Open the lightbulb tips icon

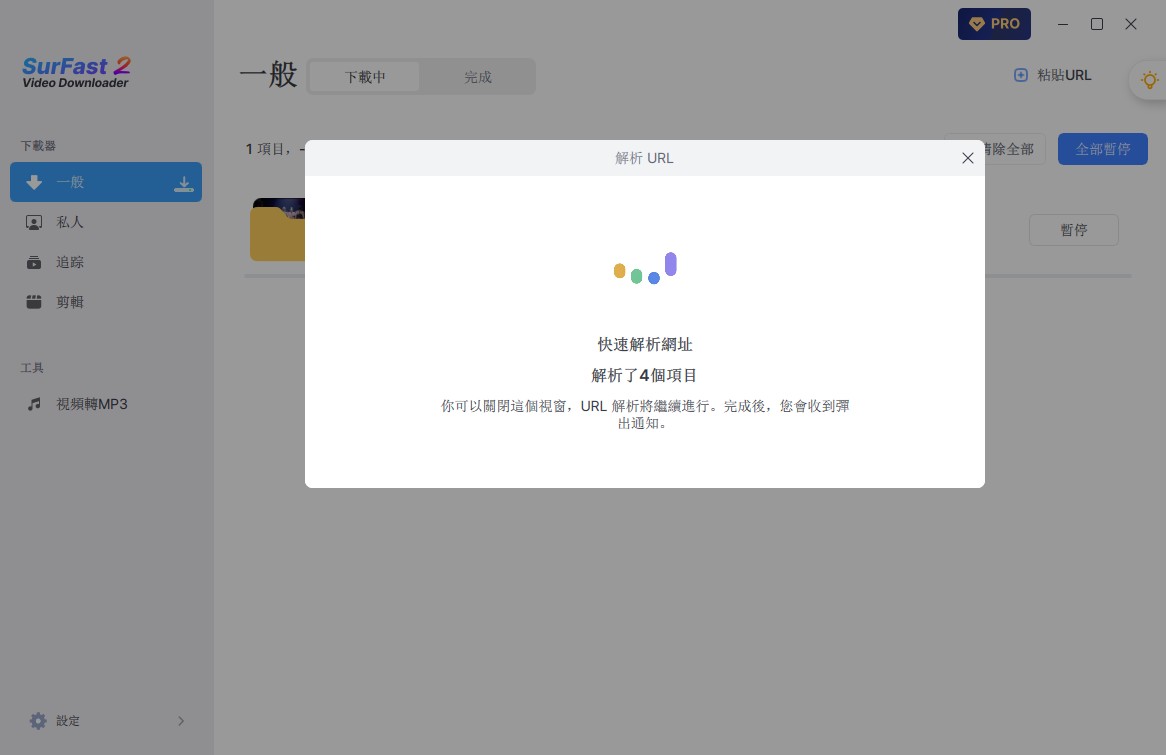[1150, 80]
